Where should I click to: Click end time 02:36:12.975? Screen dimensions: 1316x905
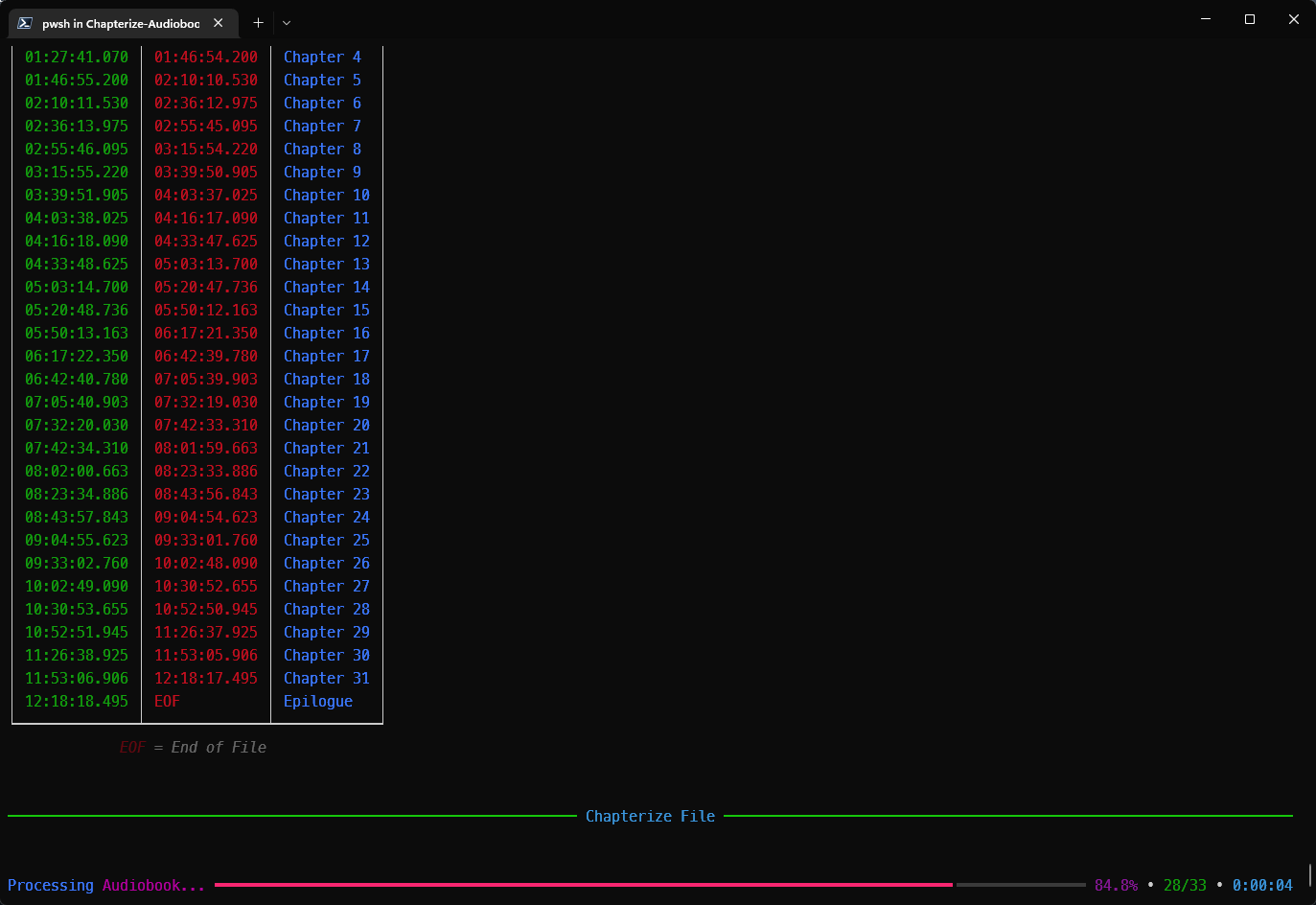coord(206,104)
